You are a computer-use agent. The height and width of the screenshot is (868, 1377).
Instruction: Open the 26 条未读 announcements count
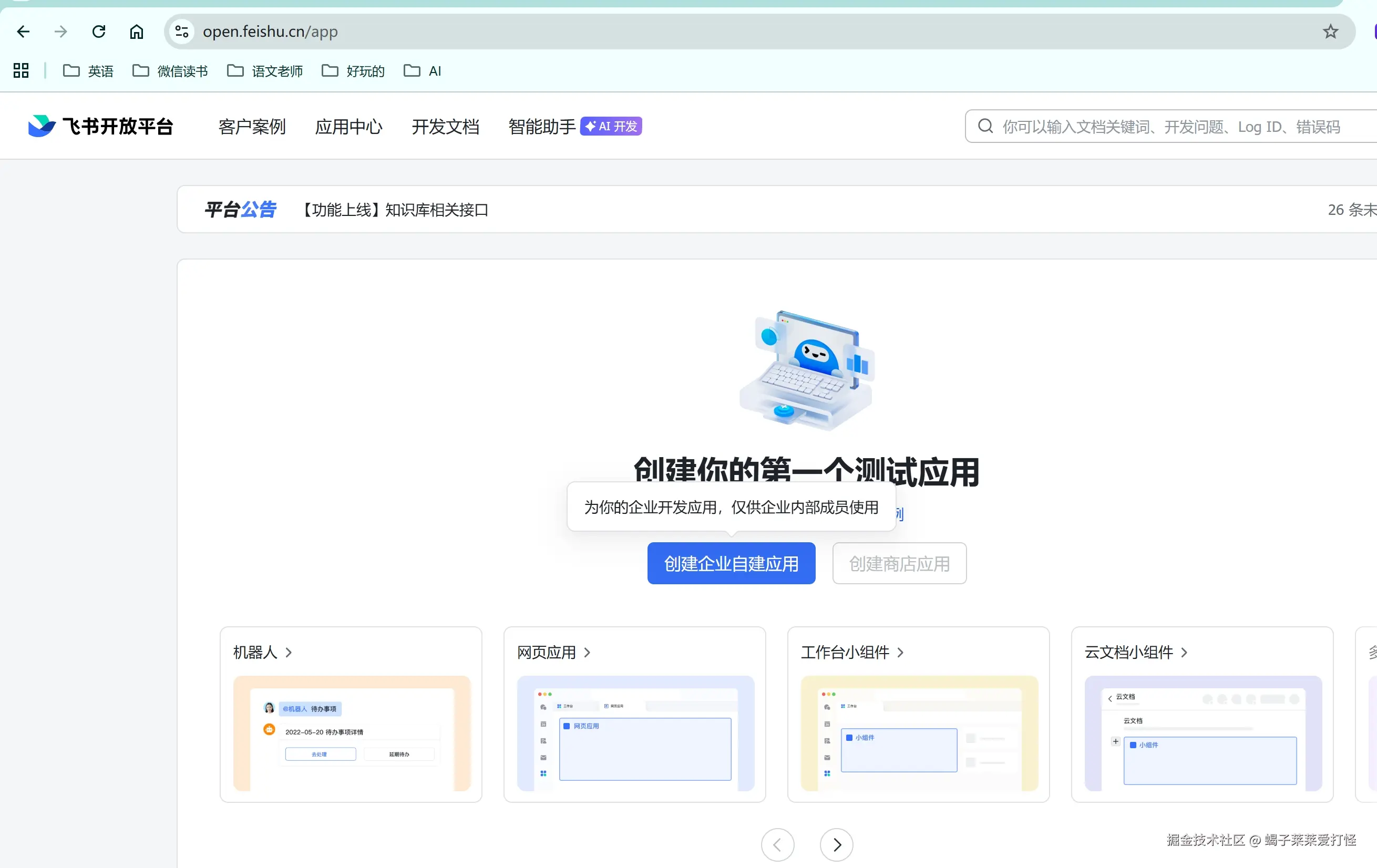pyautogui.click(x=1352, y=210)
